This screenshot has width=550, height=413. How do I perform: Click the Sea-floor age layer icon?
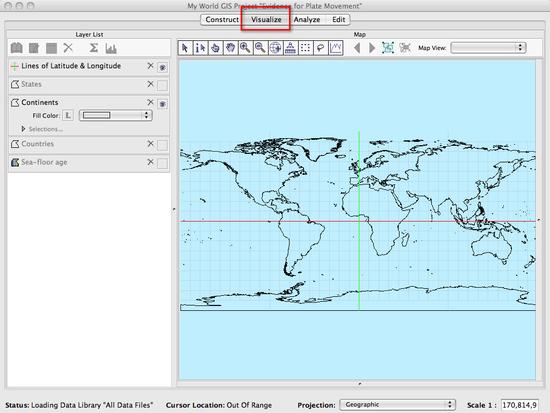pyautogui.click(x=15, y=162)
